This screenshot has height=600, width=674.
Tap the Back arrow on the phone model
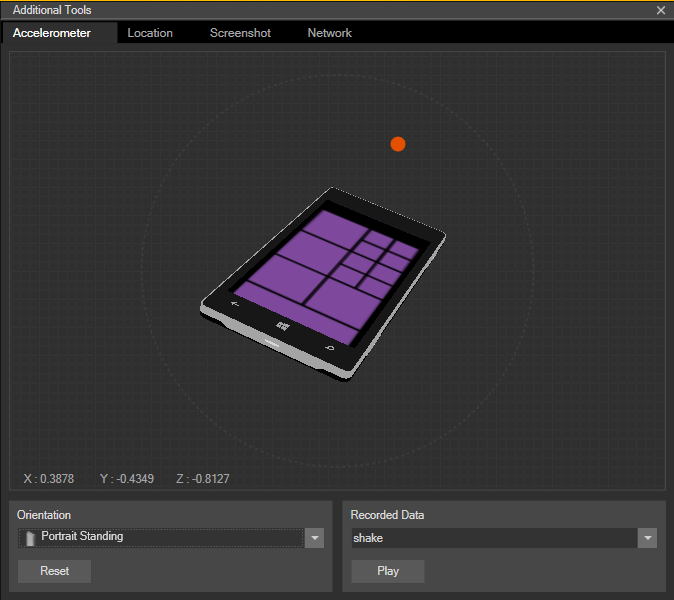(x=235, y=302)
